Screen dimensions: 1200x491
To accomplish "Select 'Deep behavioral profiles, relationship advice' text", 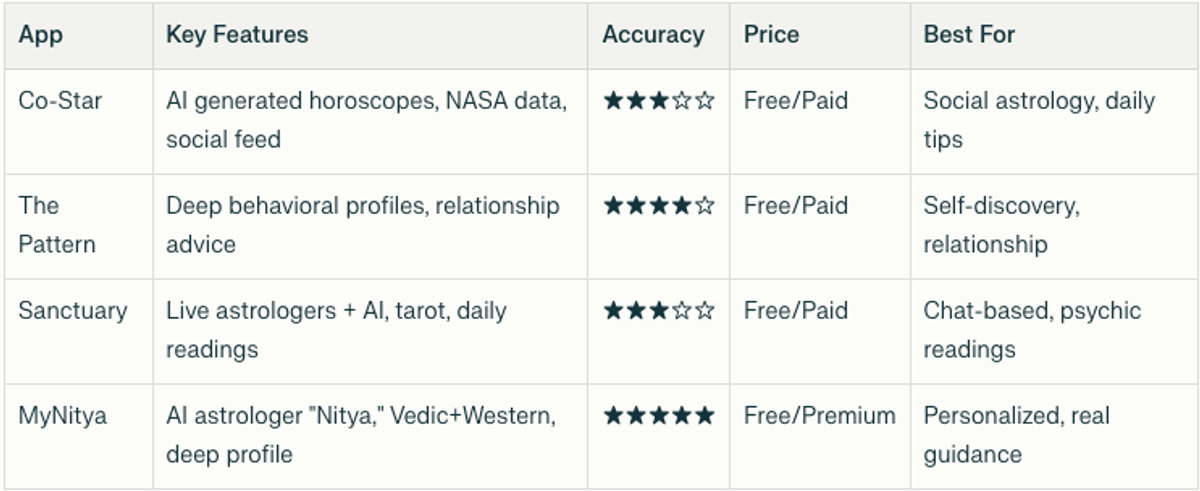I will click(363, 225).
